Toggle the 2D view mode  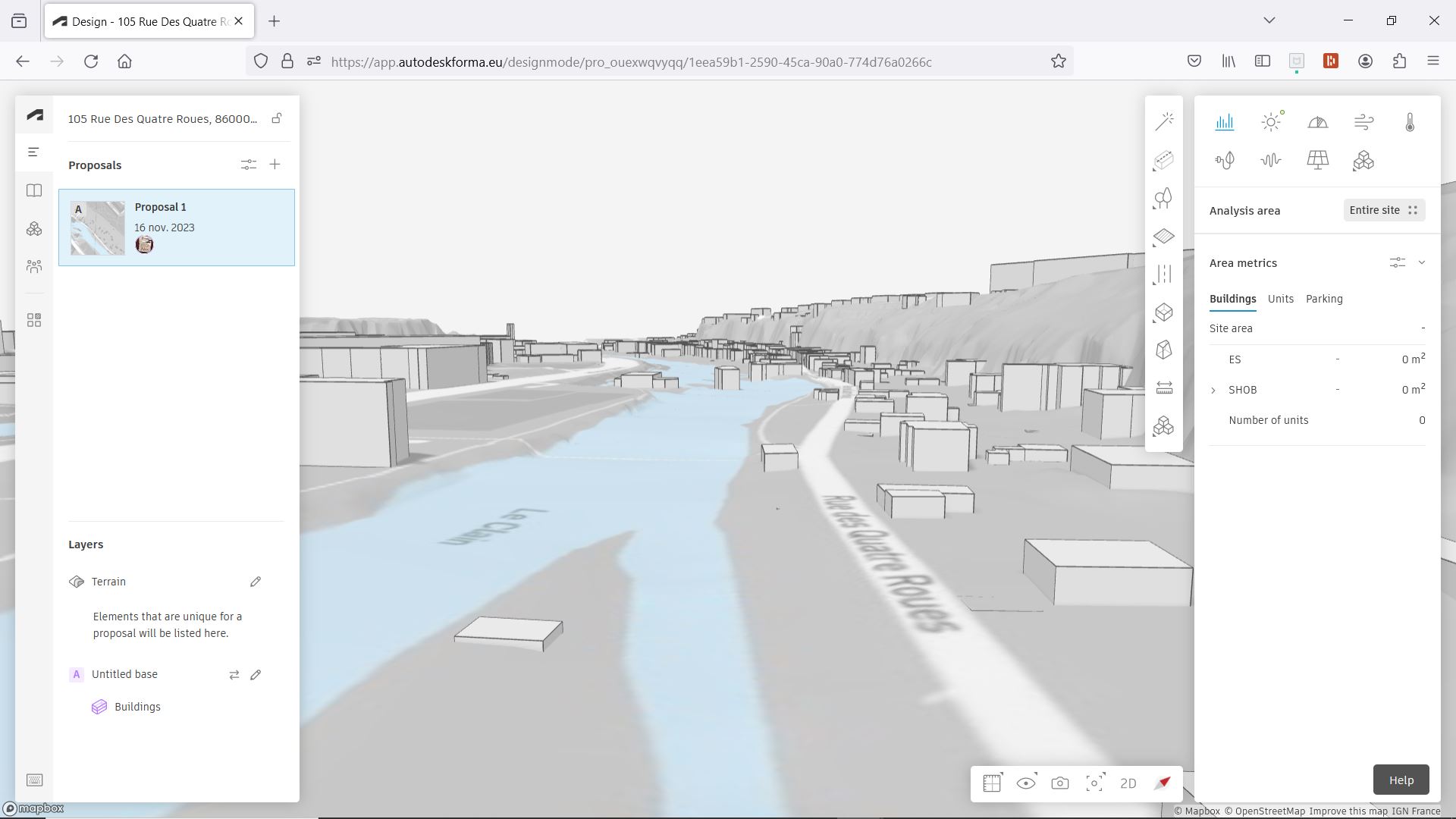click(x=1128, y=783)
